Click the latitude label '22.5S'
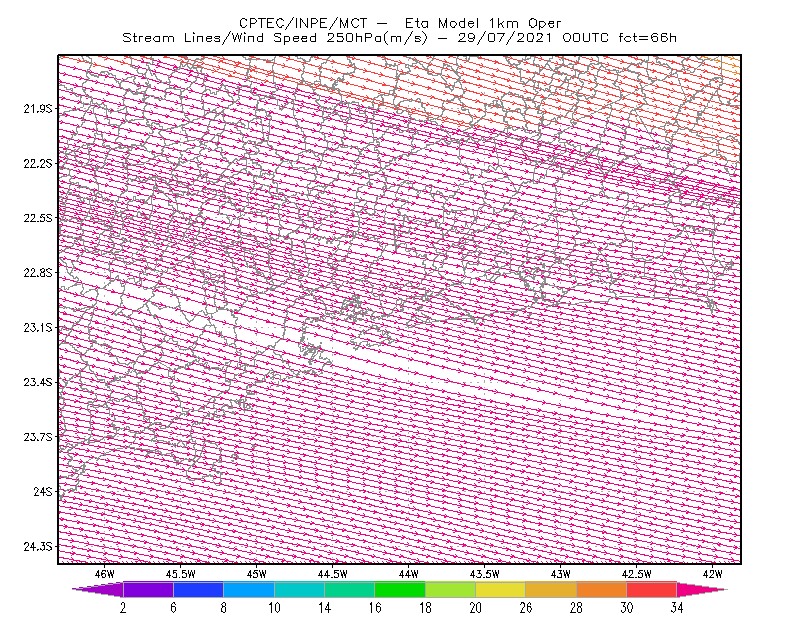The height and width of the screenshot is (618, 800). pos(38,218)
